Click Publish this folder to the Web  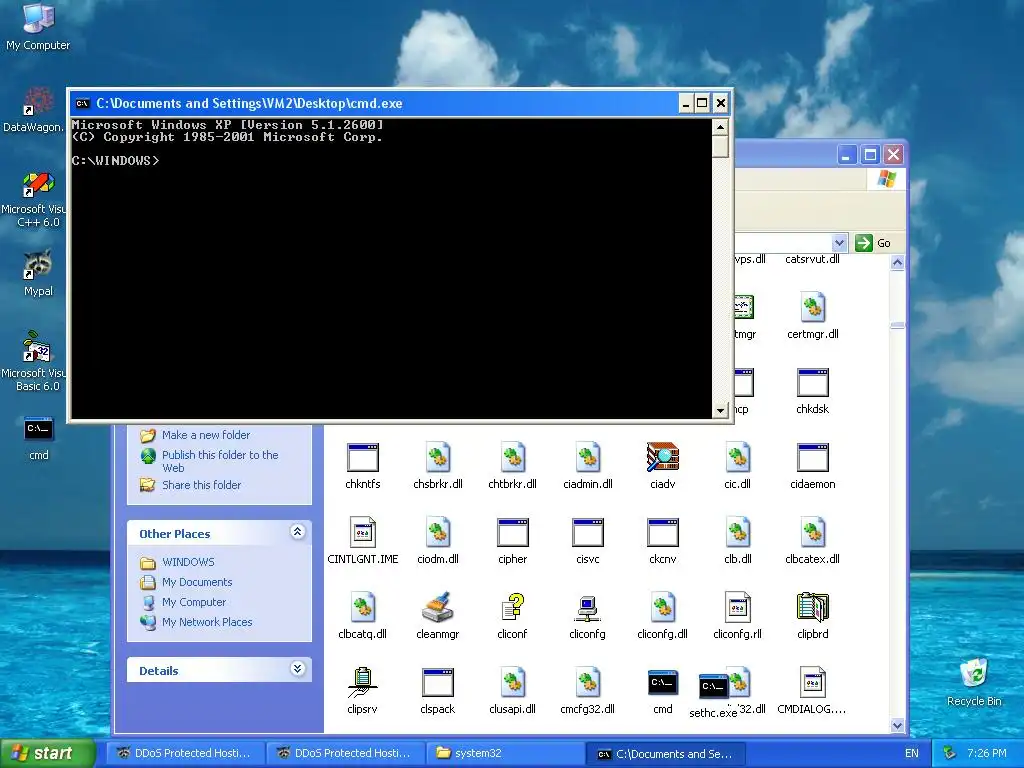[x=220, y=461]
